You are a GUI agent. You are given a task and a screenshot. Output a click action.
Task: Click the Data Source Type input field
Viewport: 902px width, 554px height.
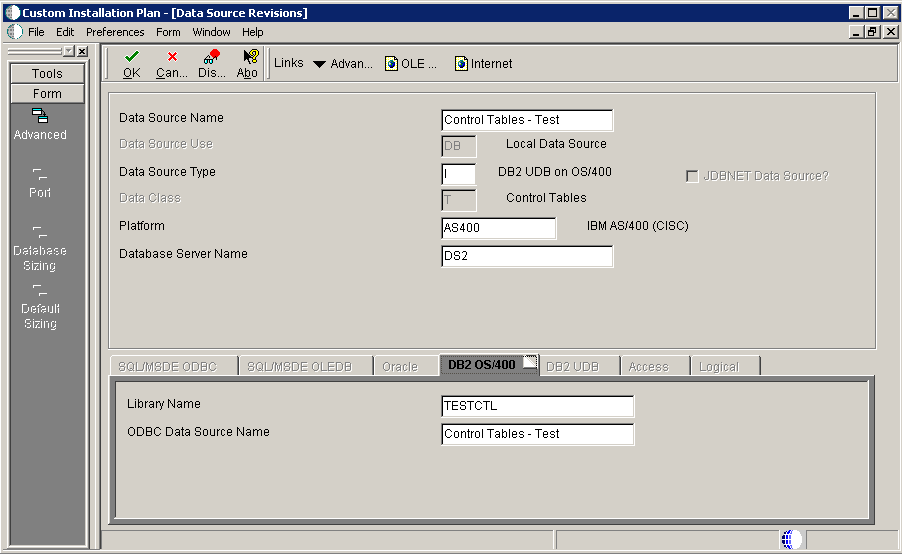pyautogui.click(x=458, y=174)
